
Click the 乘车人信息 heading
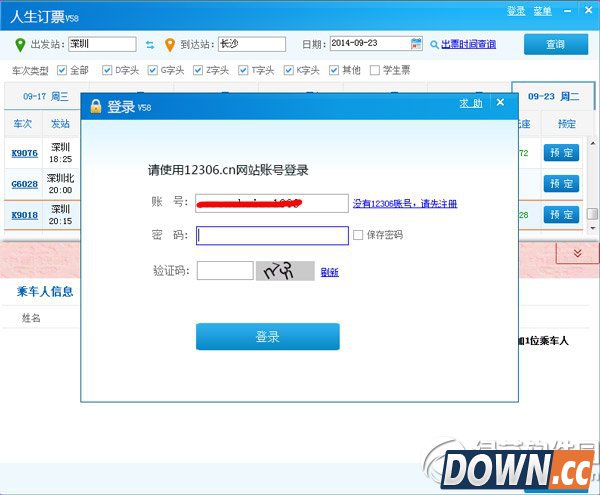pyautogui.click(x=45, y=291)
